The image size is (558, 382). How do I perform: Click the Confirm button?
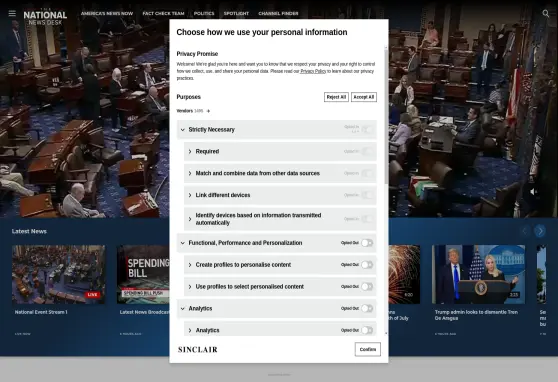coord(368,349)
